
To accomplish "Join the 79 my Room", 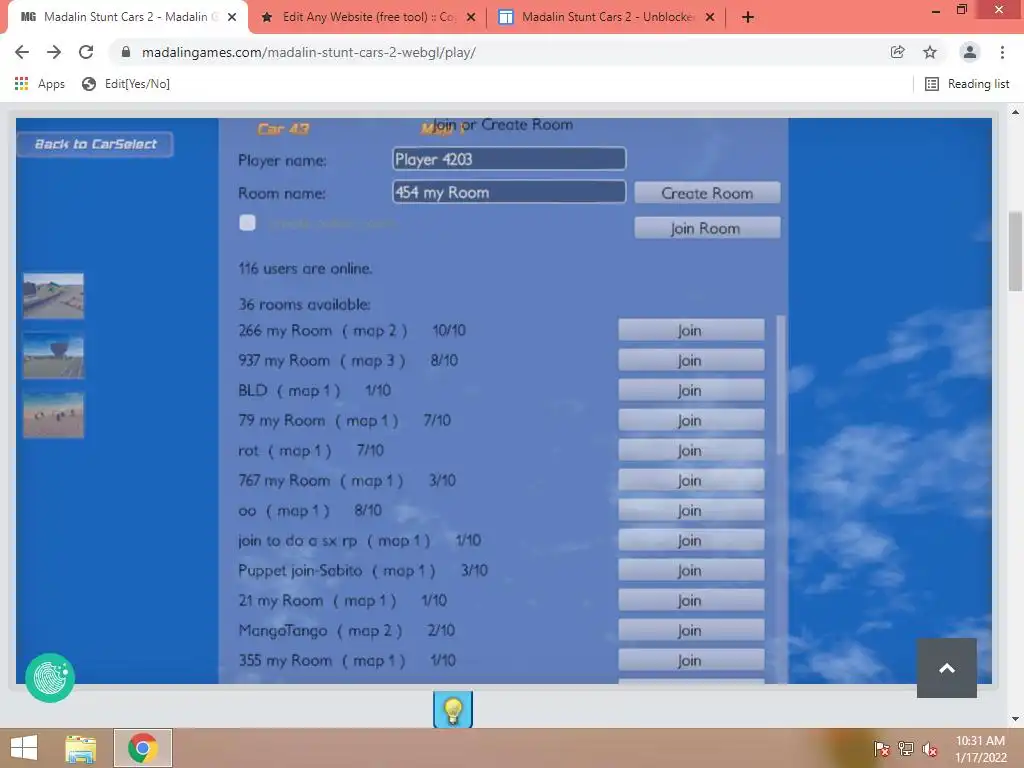I will point(691,421).
